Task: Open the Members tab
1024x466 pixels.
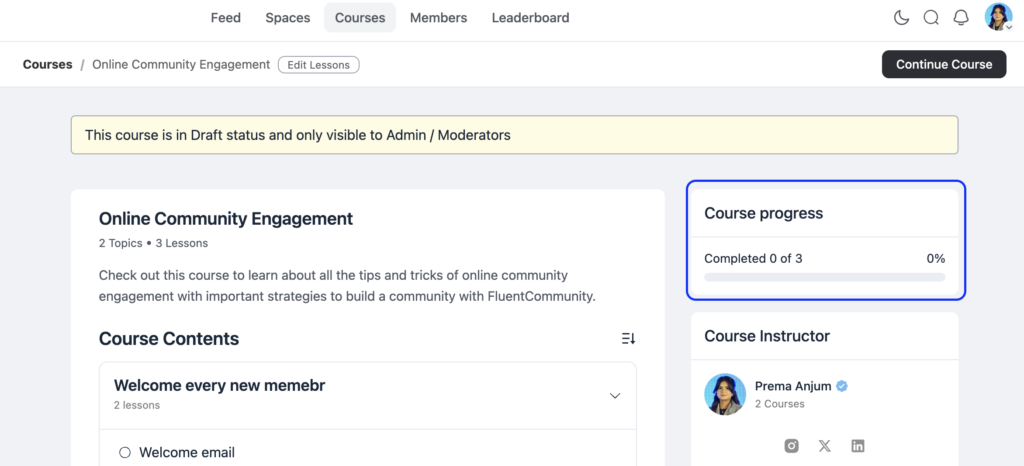Action: coord(438,18)
